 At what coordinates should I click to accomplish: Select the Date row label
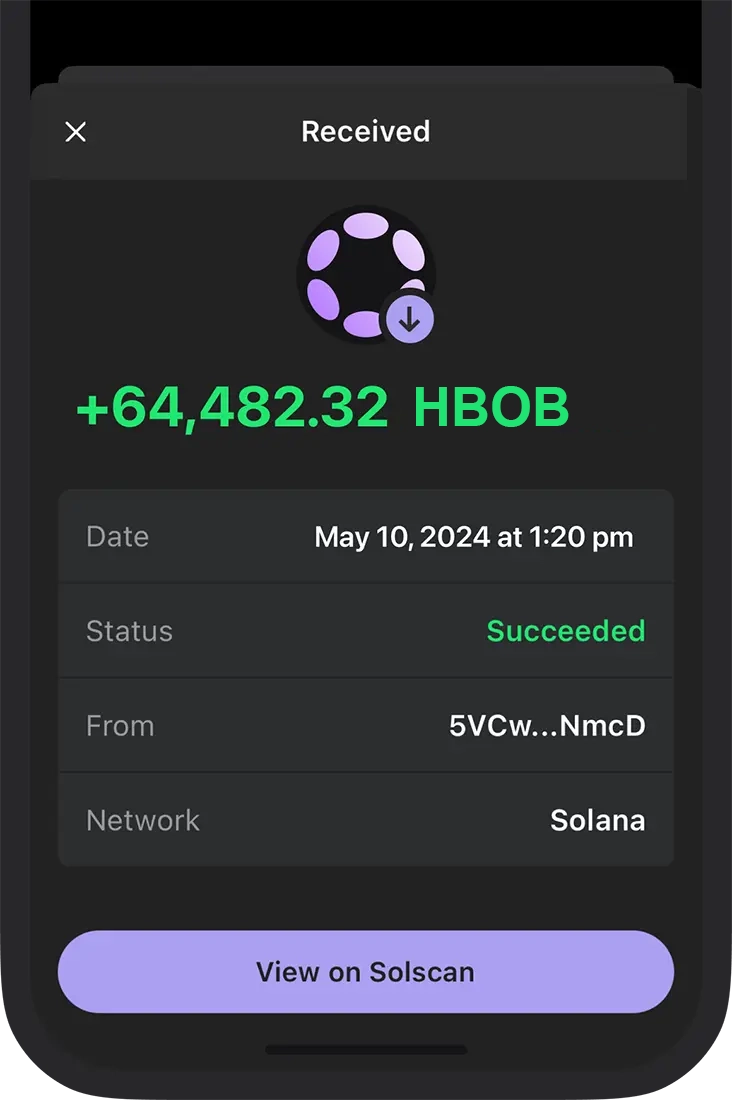pyautogui.click(x=118, y=537)
